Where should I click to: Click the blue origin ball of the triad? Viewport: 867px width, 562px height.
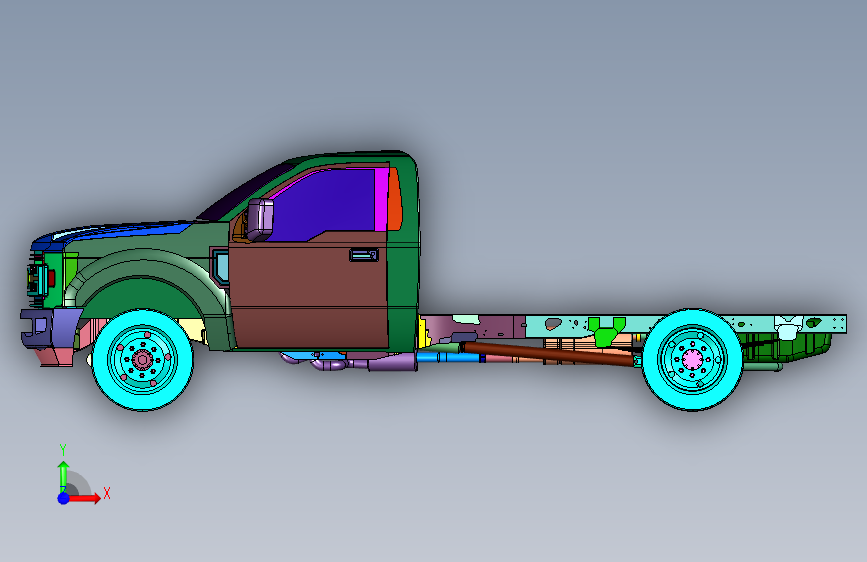click(64, 498)
